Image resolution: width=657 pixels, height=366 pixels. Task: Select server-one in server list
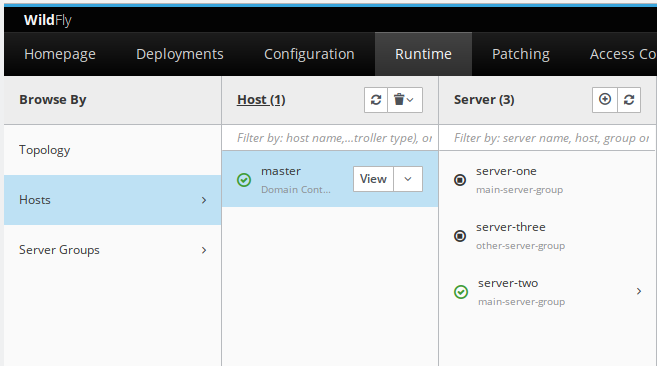[x=548, y=179]
